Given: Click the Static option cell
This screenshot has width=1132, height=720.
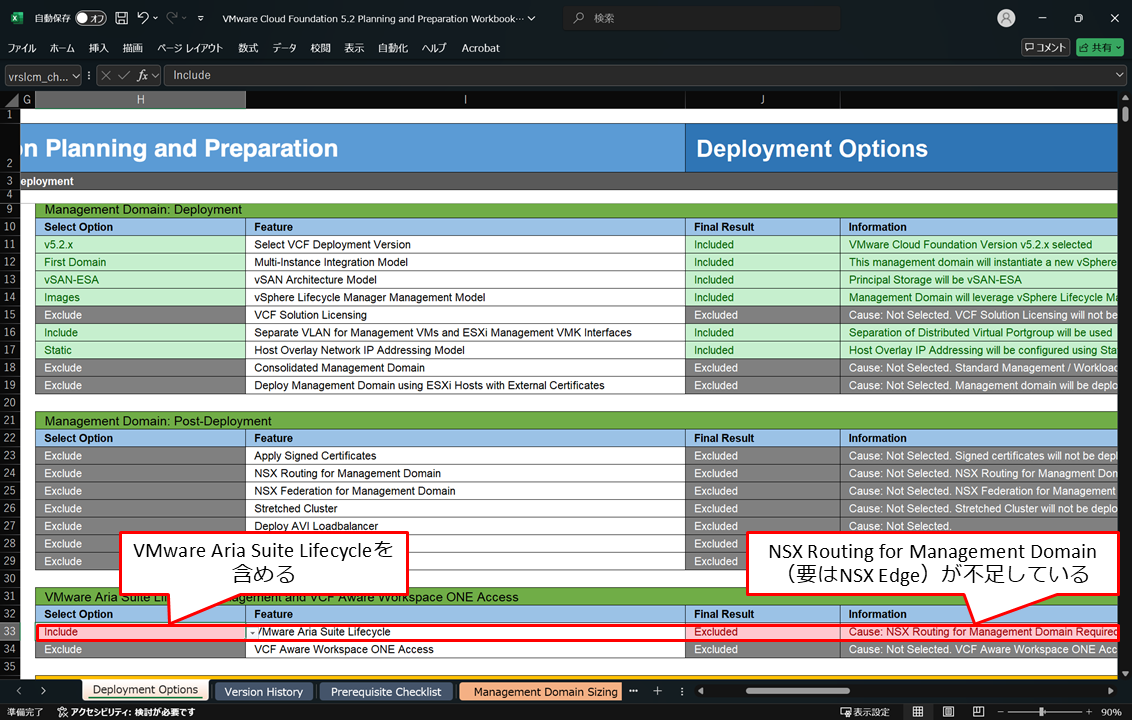Looking at the screenshot, I should [x=141, y=350].
